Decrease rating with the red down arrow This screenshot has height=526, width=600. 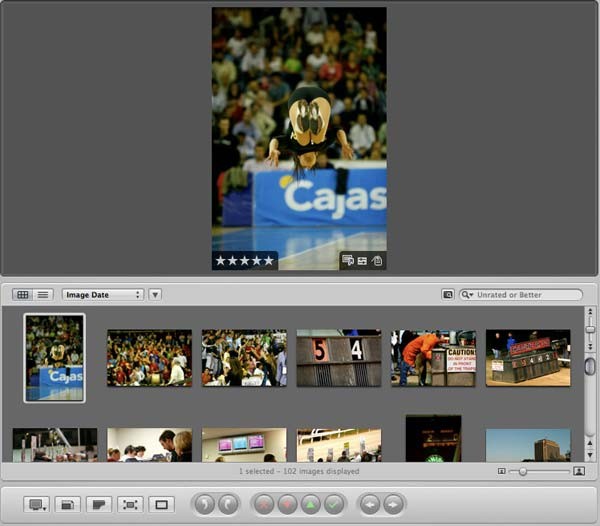[287, 504]
